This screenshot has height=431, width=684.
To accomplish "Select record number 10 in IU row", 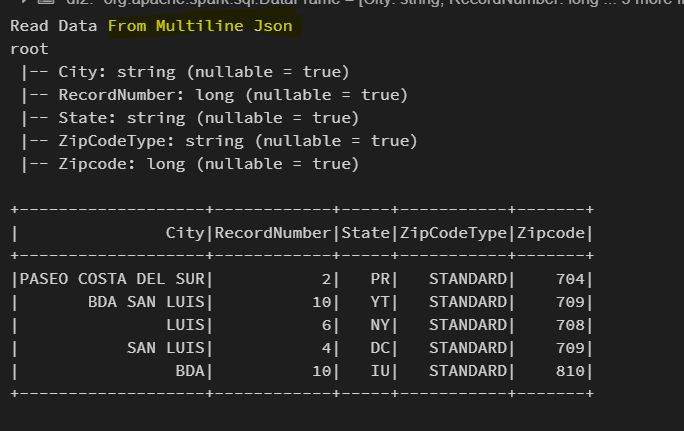I will tap(321, 372).
